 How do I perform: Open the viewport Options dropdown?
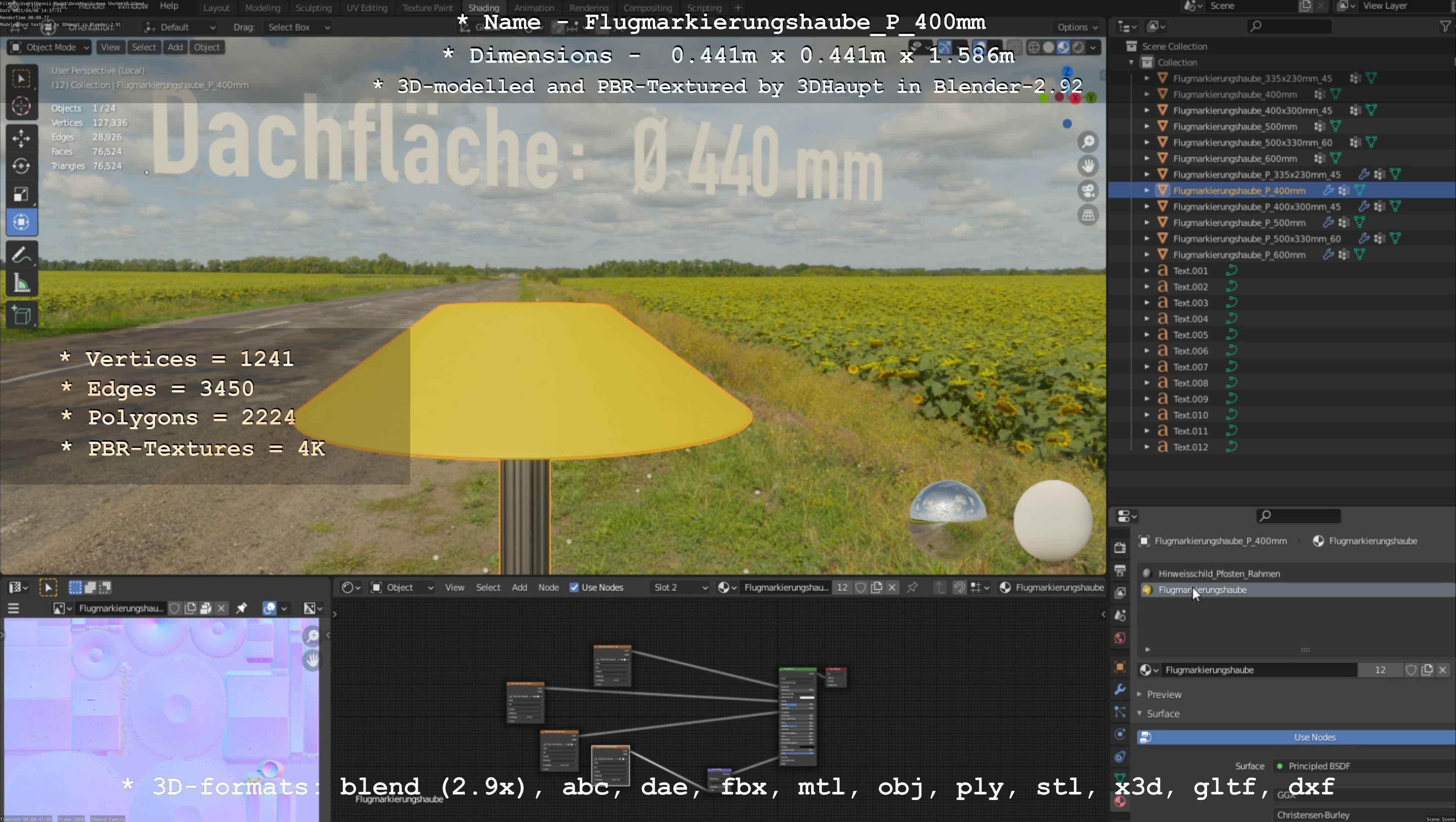1077,27
